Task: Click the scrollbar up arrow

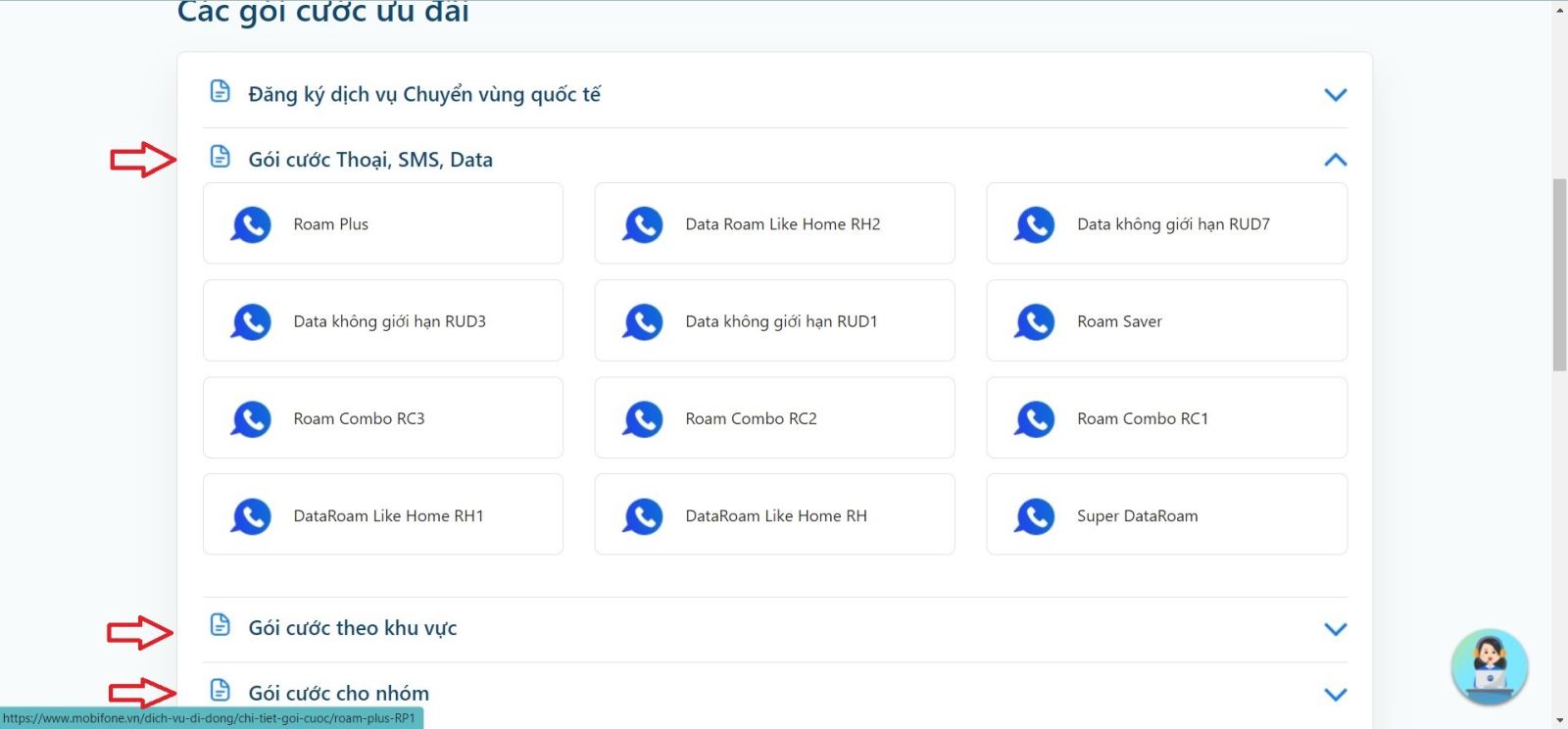Action: point(1559,9)
